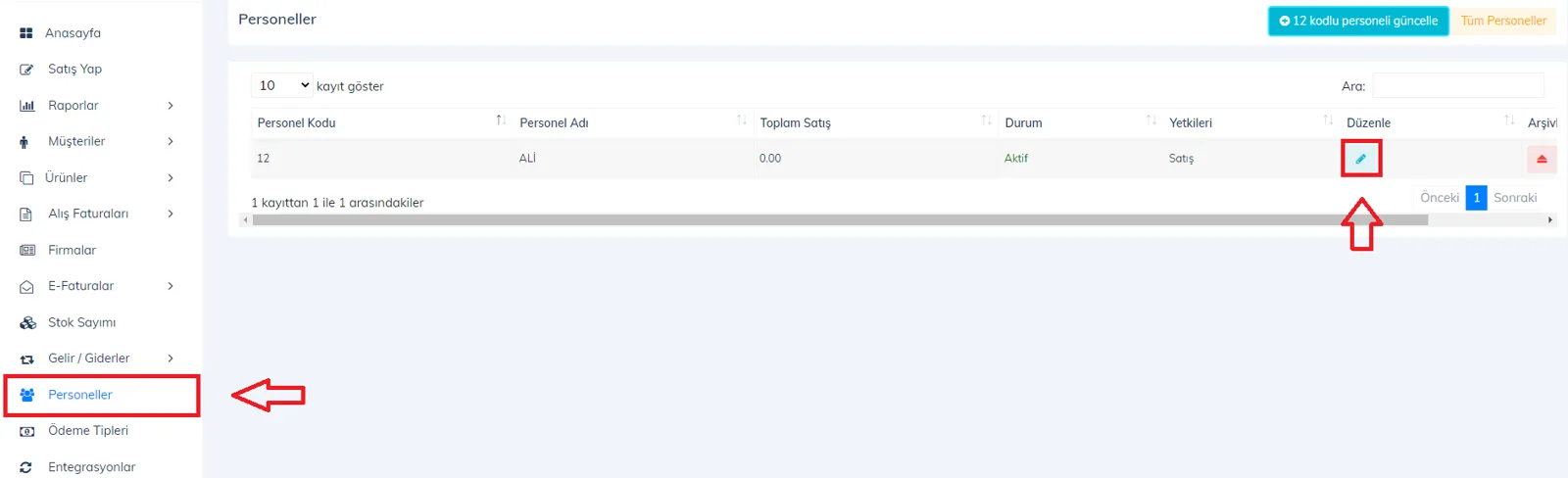Screen dimensions: 1568x478
Task: Expand the Raporlar submenu chevron
Action: [171, 106]
